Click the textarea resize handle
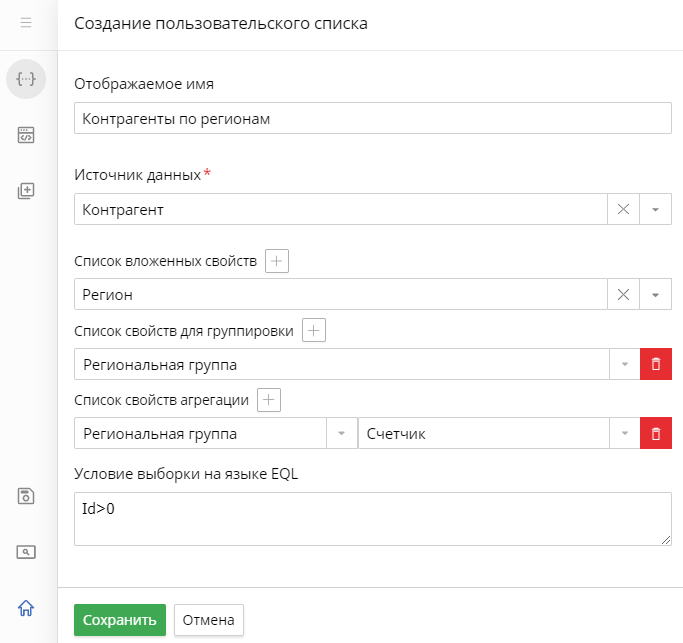The height and width of the screenshot is (643, 683). click(666, 540)
